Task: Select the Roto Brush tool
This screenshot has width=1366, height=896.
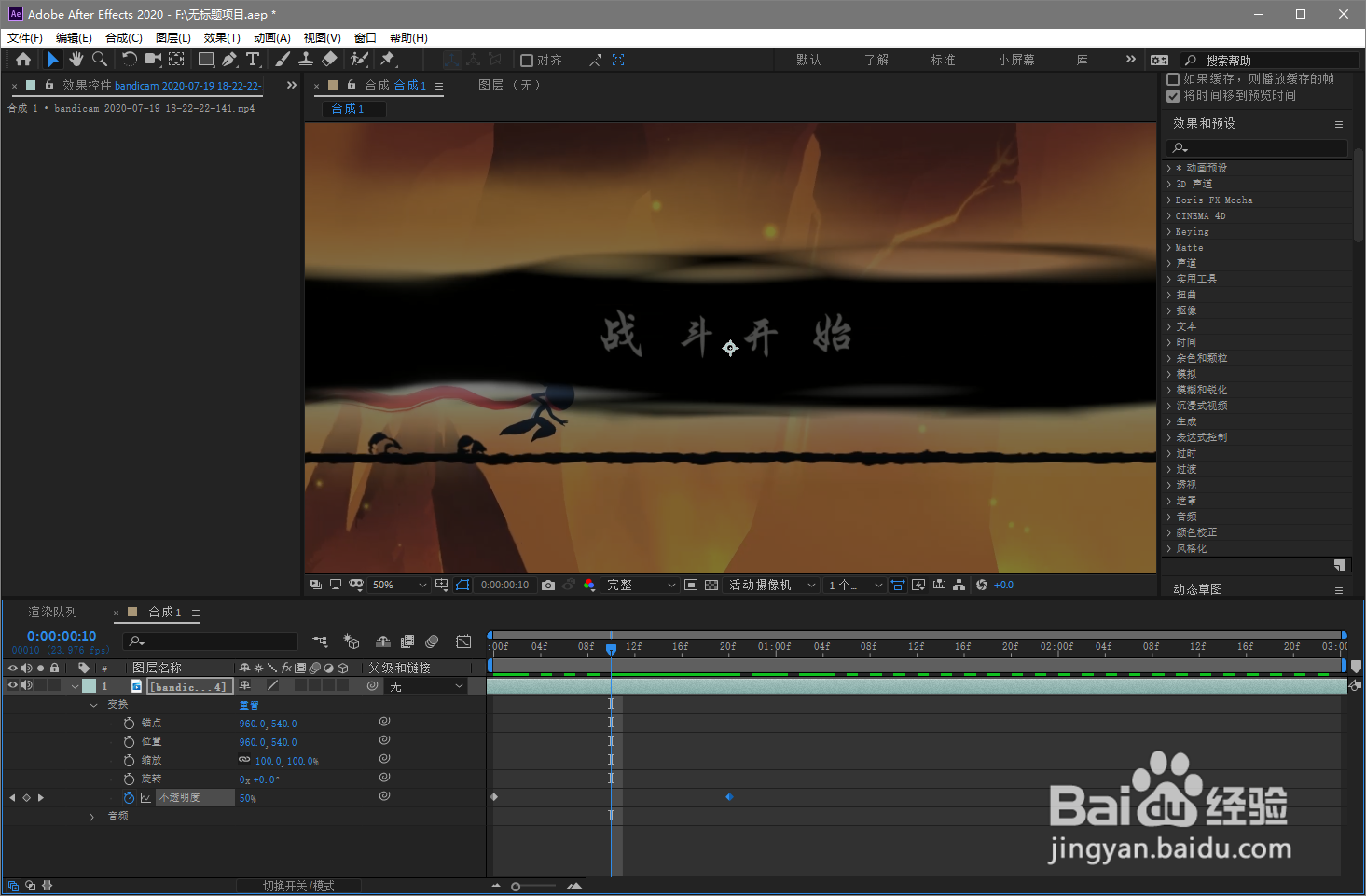Action: (359, 60)
